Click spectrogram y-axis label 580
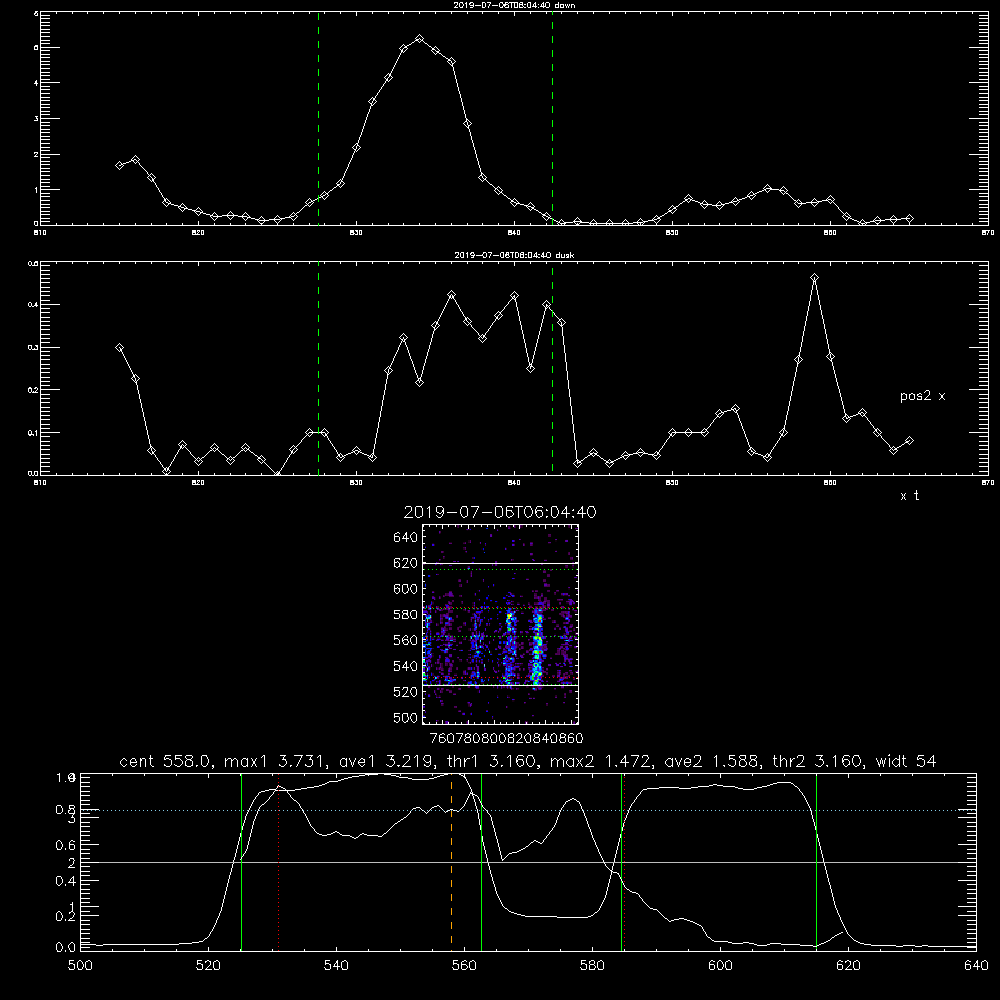1000x1000 pixels. (x=406, y=615)
